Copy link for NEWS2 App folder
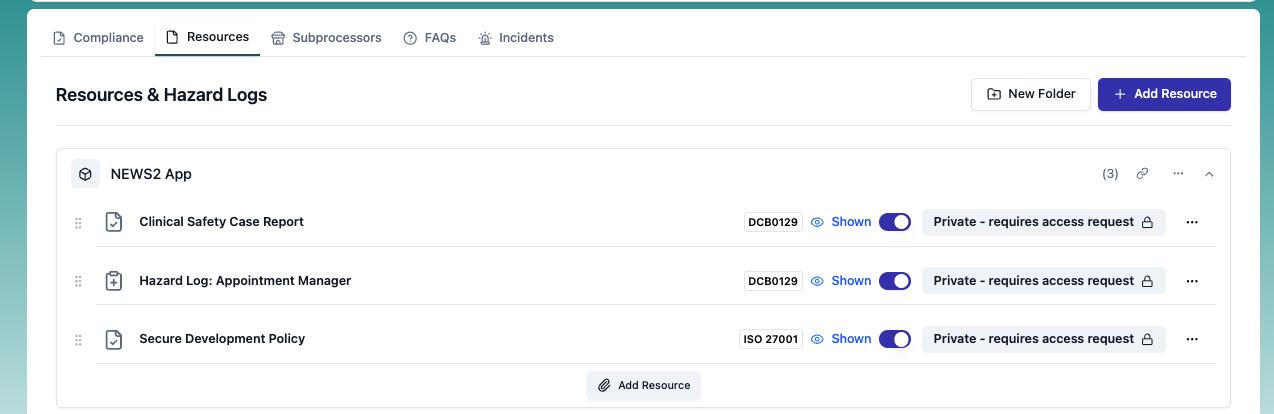This screenshot has width=1274, height=414. tap(1142, 174)
